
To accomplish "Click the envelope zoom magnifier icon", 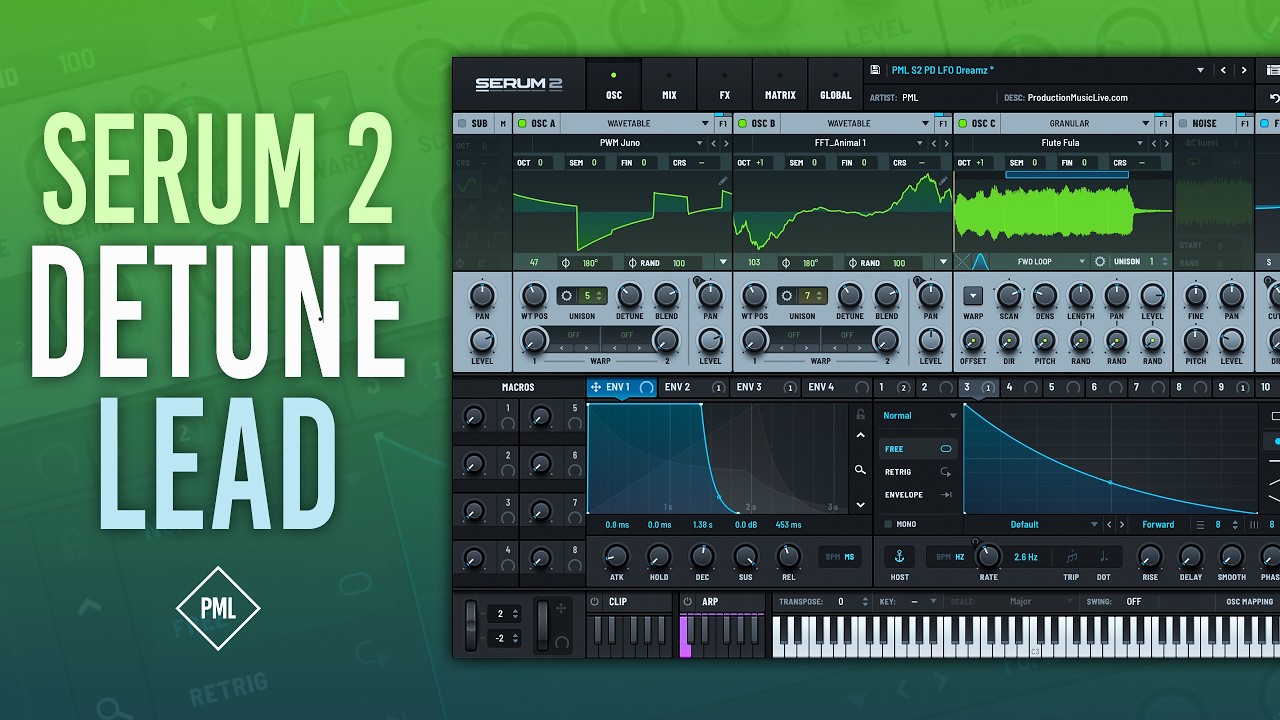I will coord(860,469).
